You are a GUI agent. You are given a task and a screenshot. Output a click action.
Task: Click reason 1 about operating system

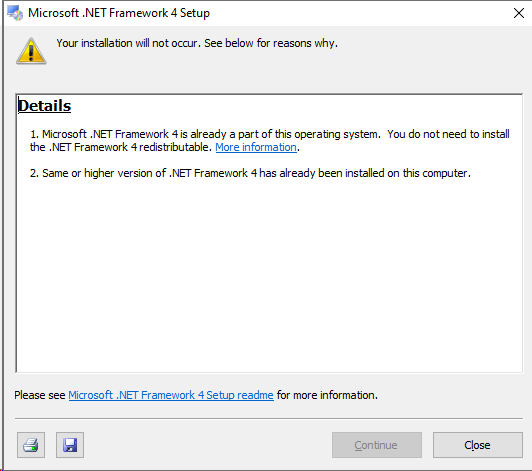(270, 140)
